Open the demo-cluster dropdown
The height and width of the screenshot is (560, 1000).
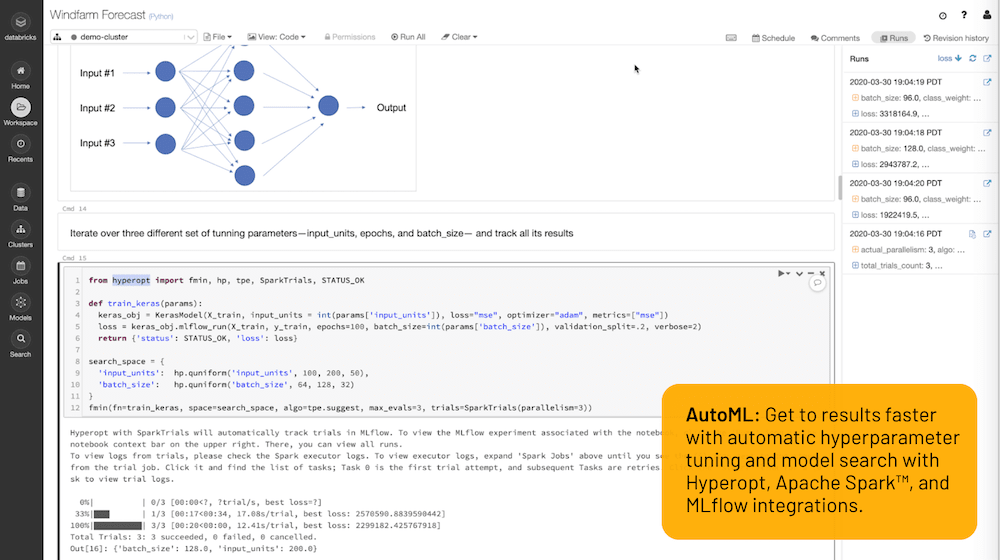click(x=124, y=37)
